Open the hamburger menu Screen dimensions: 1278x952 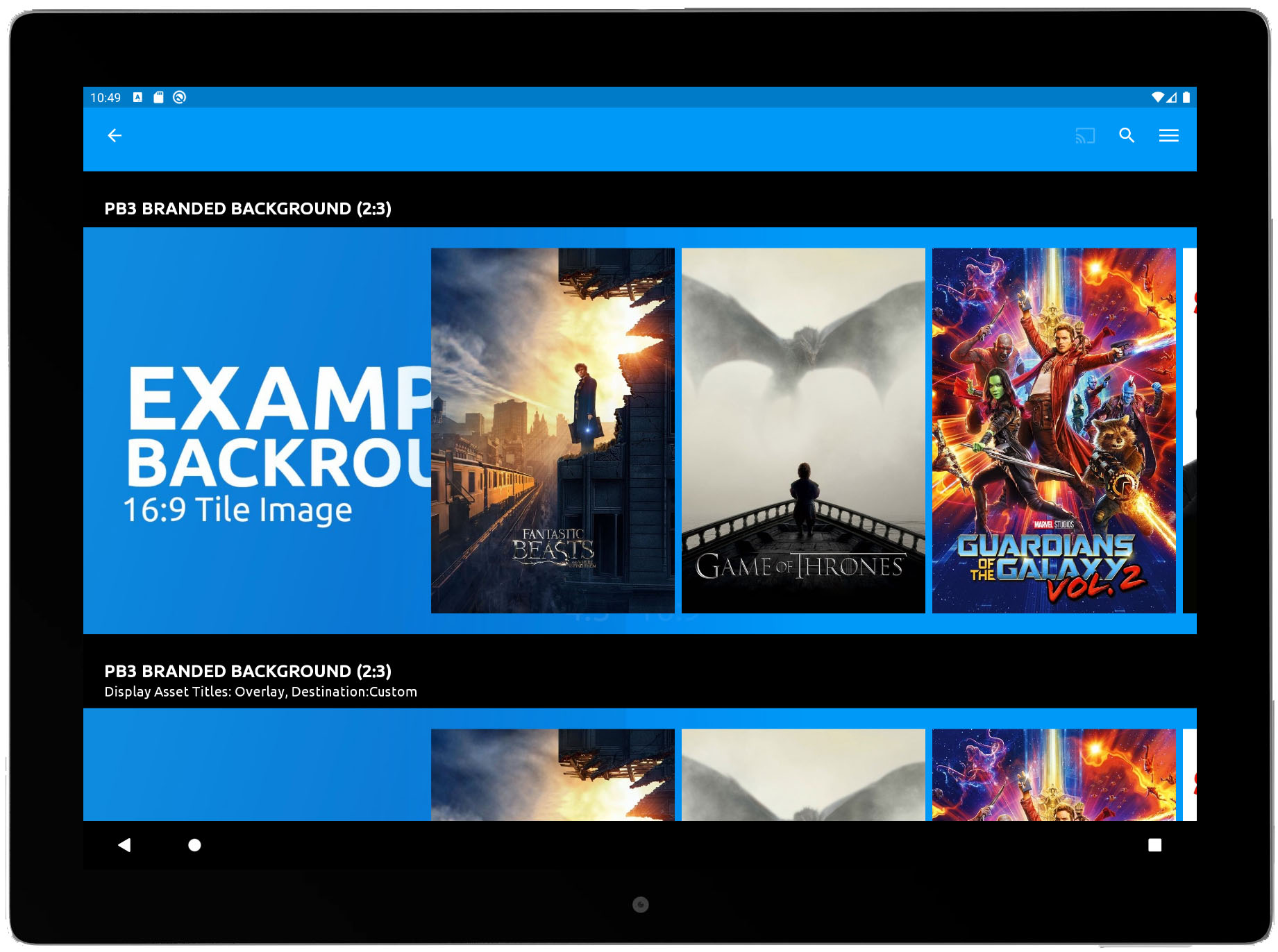(x=1169, y=136)
